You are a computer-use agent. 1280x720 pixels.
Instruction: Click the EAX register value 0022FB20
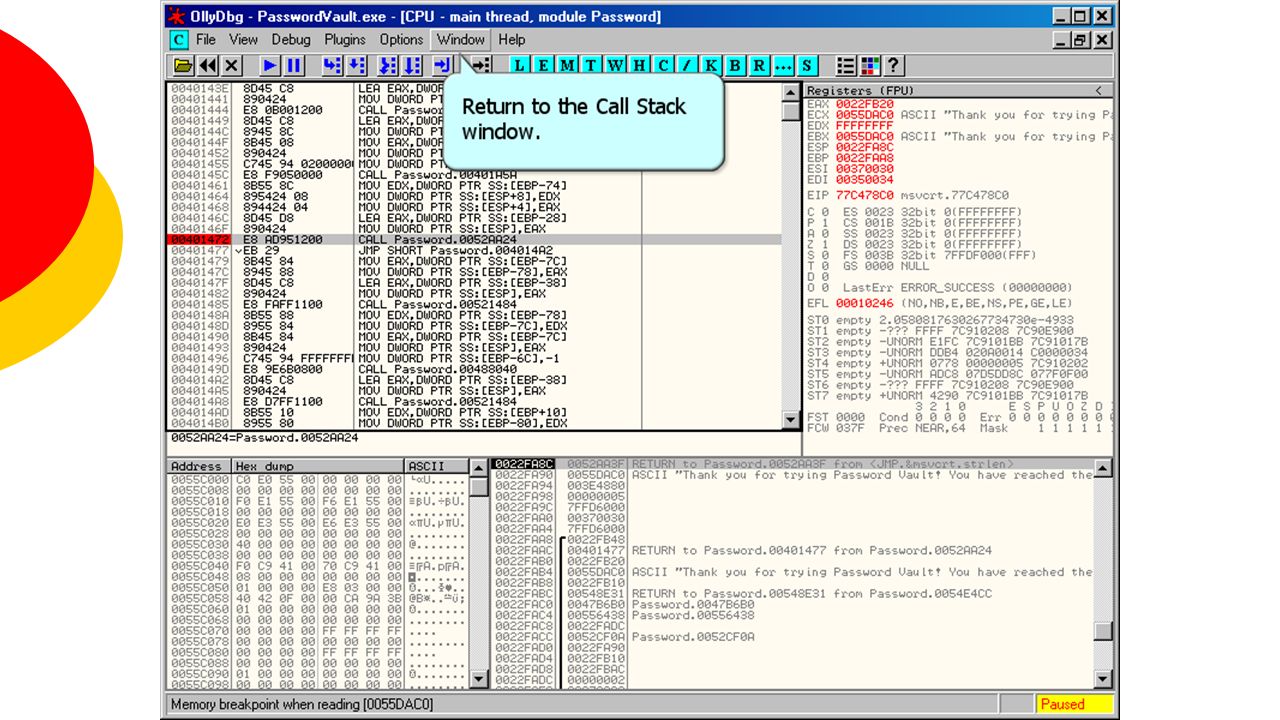coord(865,104)
